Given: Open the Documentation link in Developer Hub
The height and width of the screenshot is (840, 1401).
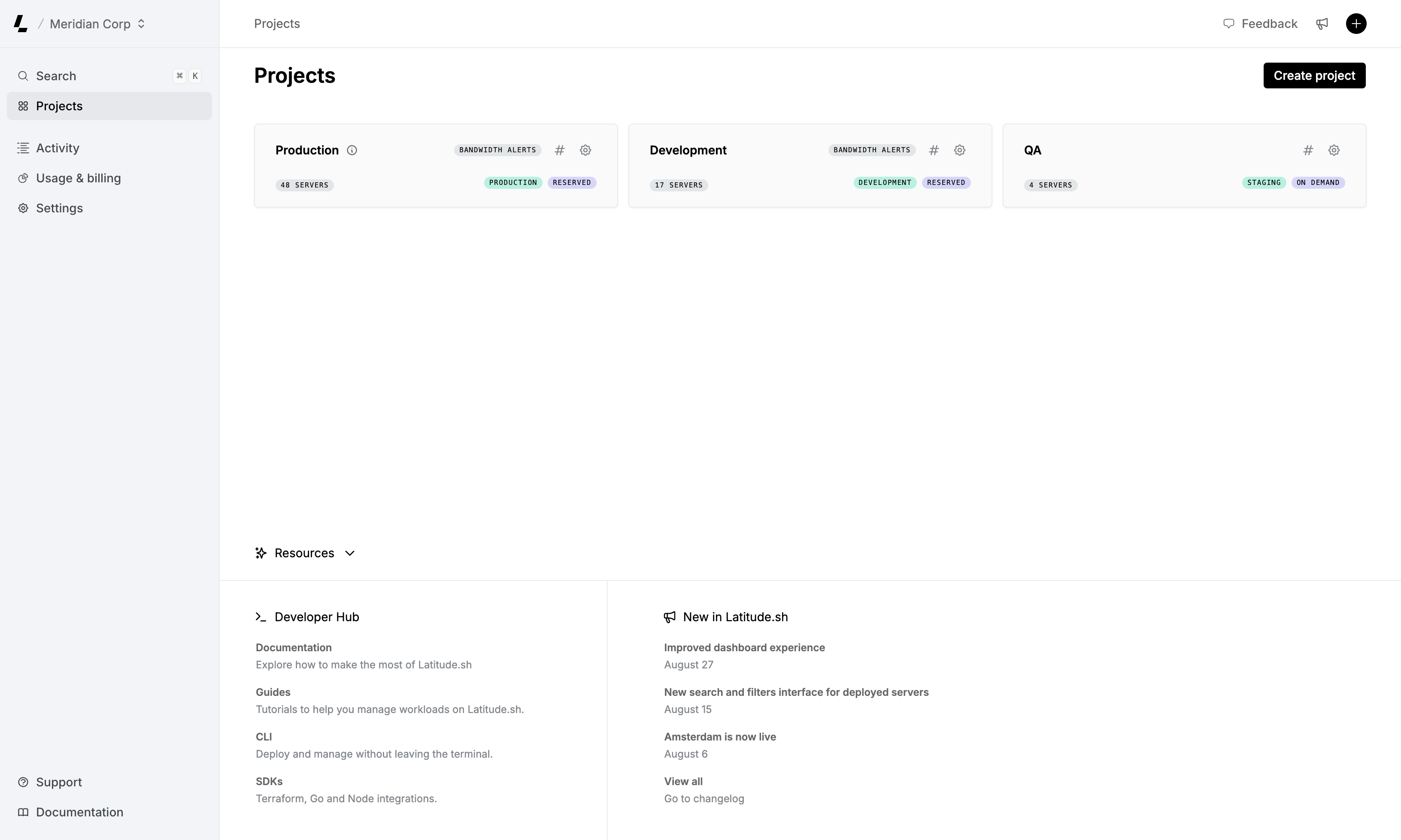Looking at the screenshot, I should (293, 647).
